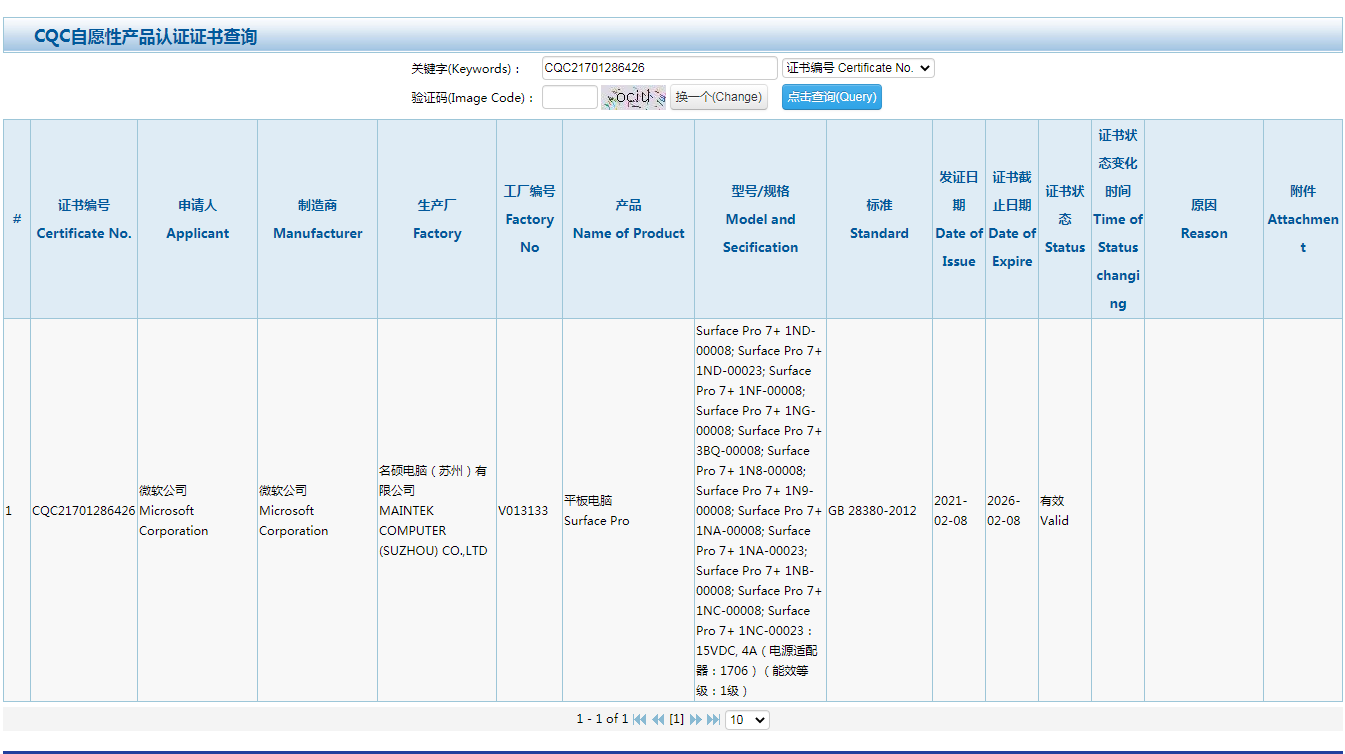
Task: Select factory number V013133 cell
Action: 529,510
